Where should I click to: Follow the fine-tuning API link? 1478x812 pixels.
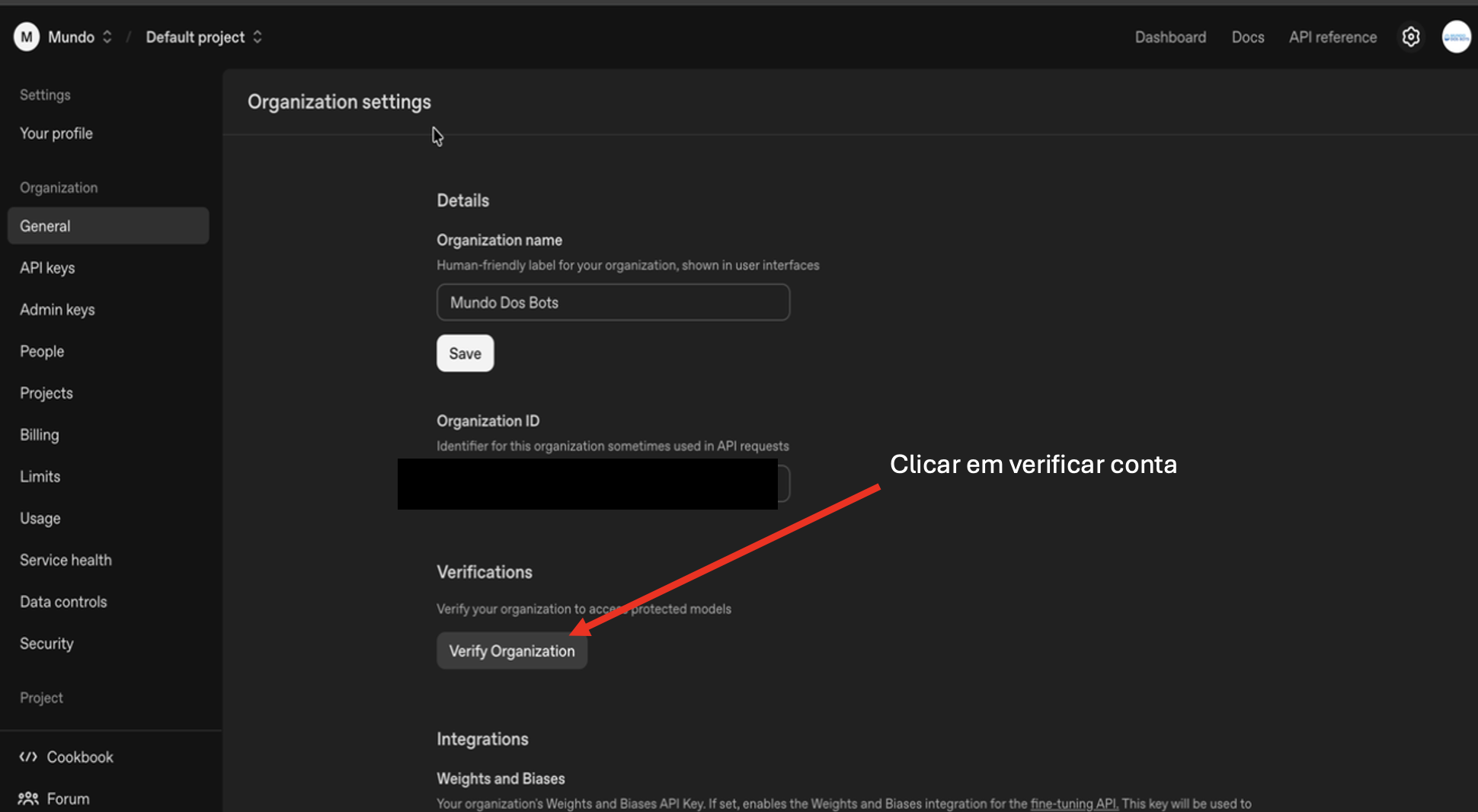click(x=1073, y=804)
